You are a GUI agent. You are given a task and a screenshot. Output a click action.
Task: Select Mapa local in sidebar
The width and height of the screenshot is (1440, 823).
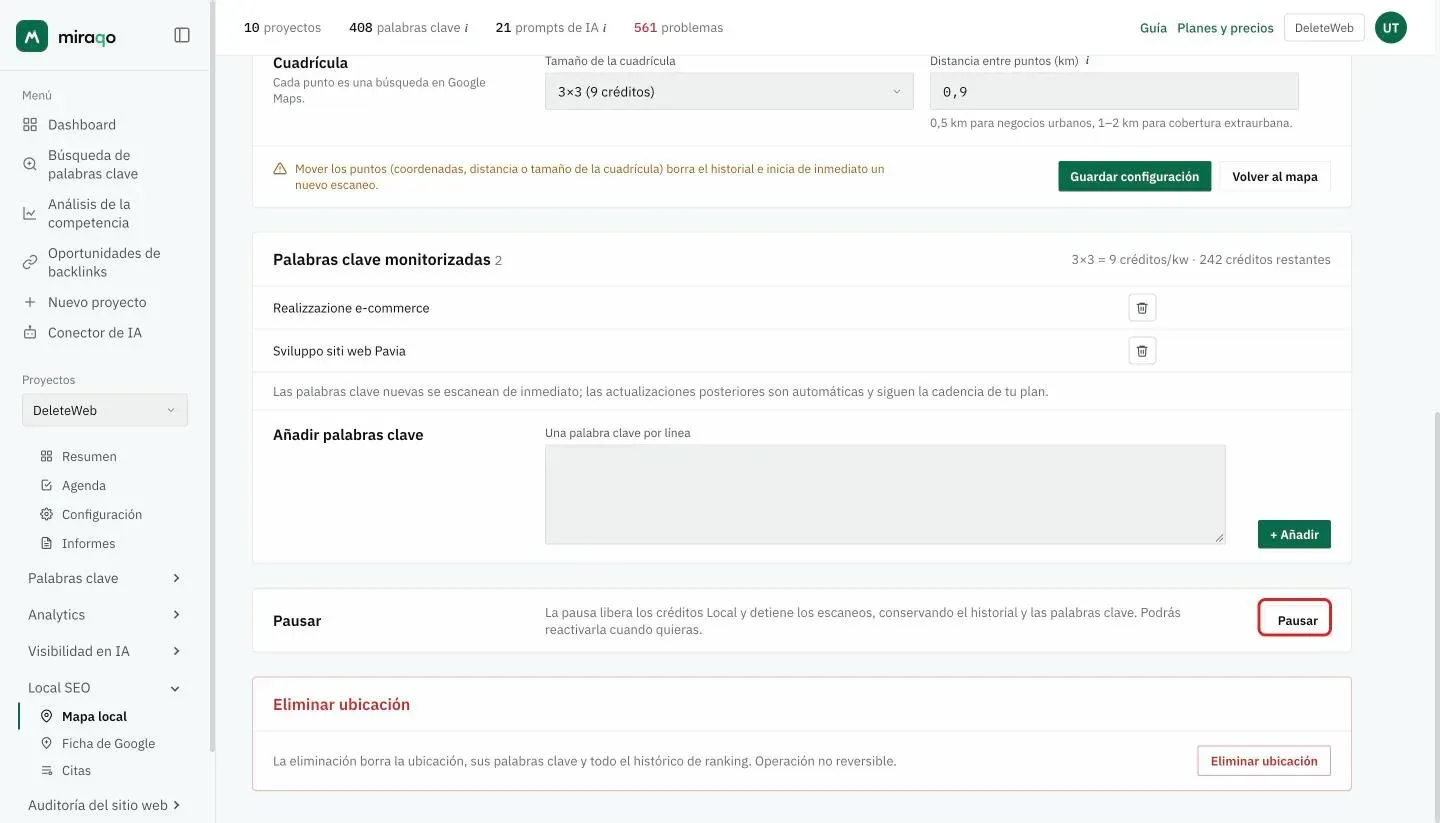94,716
